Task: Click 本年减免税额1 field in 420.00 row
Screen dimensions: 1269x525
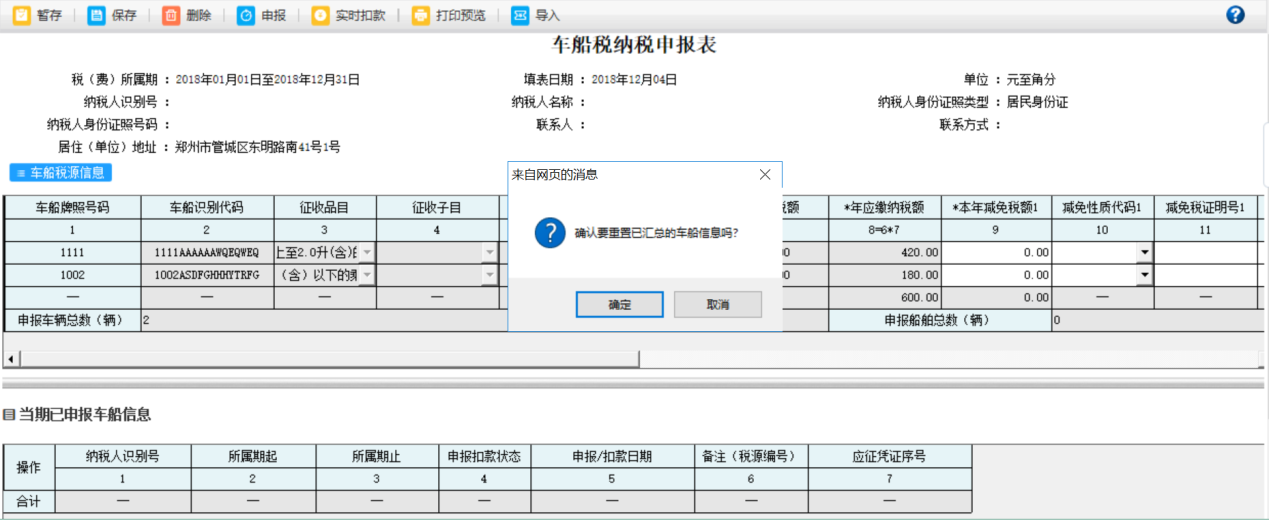Action: [x=997, y=252]
